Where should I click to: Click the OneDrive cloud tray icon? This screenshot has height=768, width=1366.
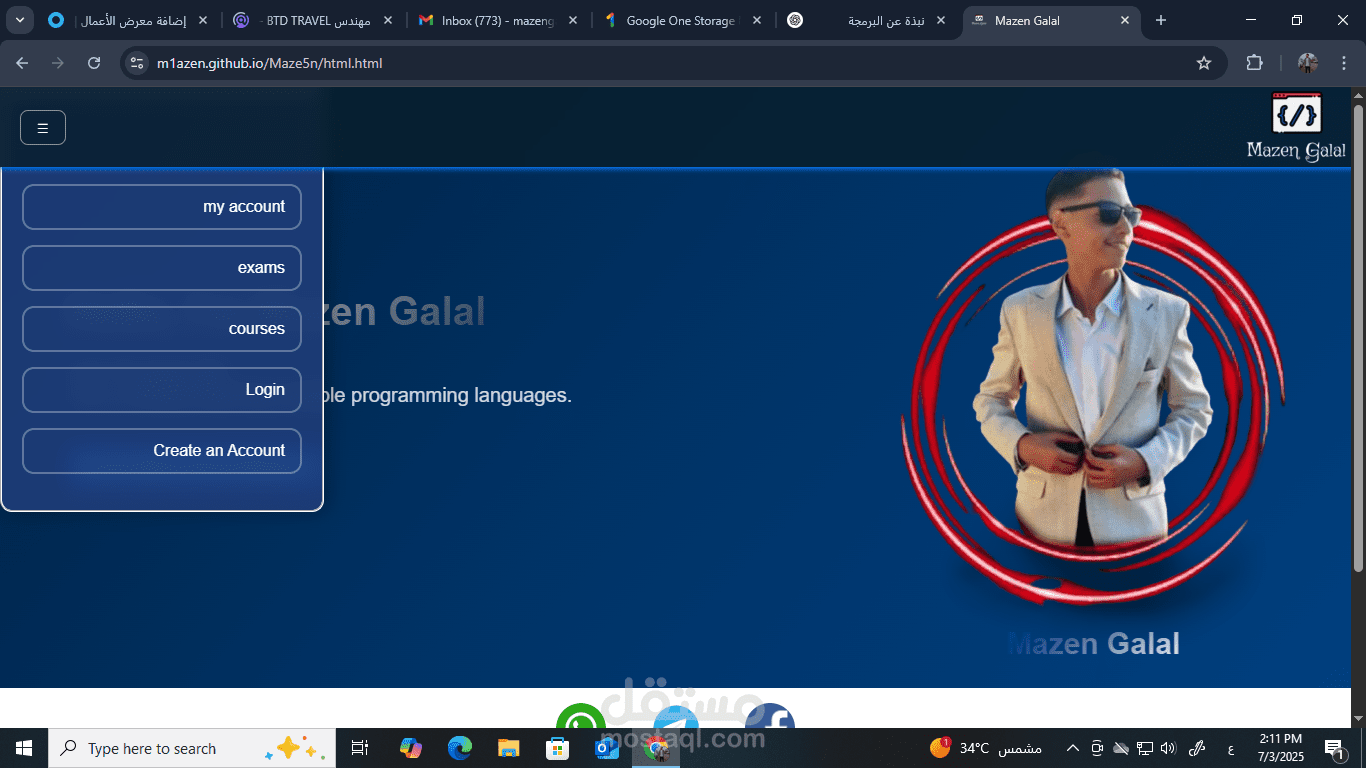point(1121,748)
